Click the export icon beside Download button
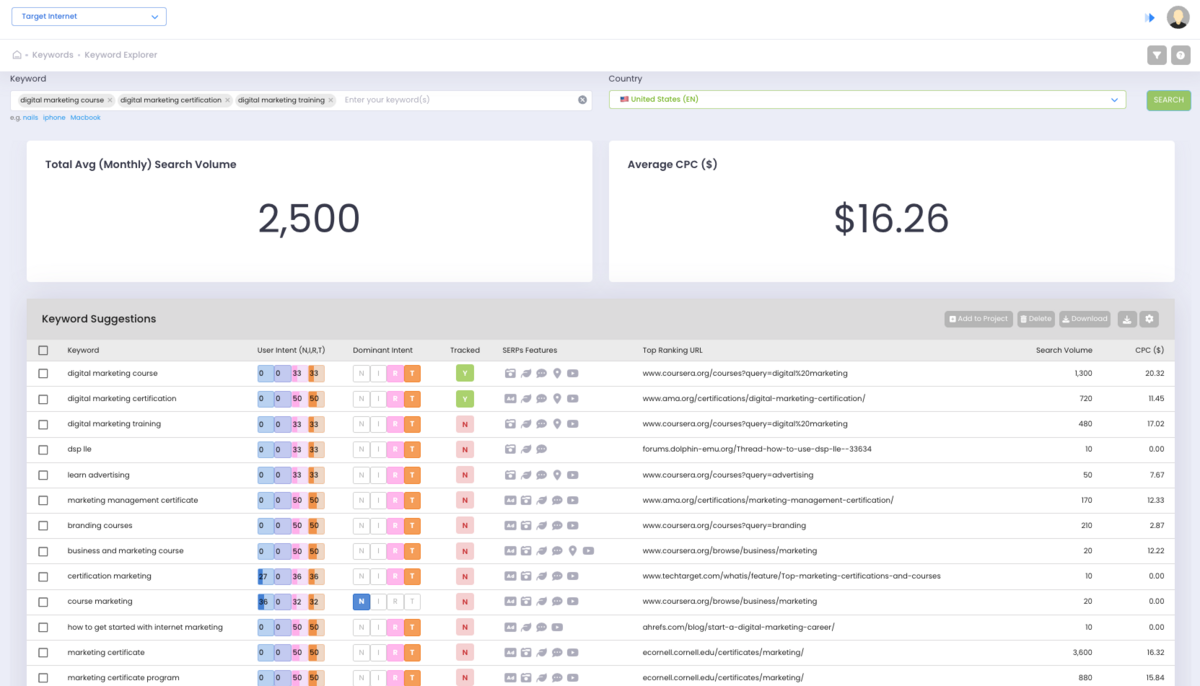 pyautogui.click(x=1127, y=319)
